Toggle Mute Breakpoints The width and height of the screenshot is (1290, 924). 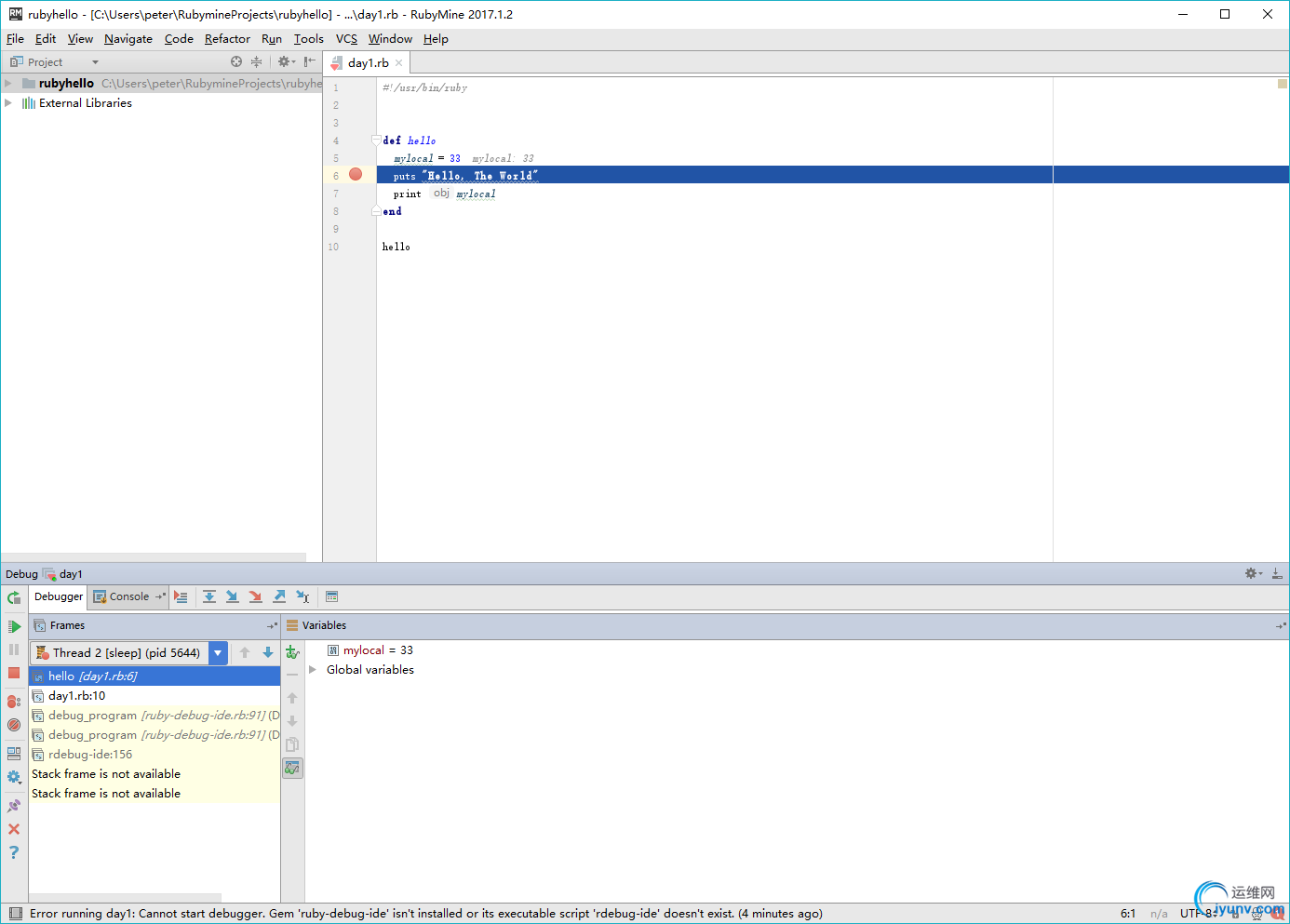tap(14, 725)
